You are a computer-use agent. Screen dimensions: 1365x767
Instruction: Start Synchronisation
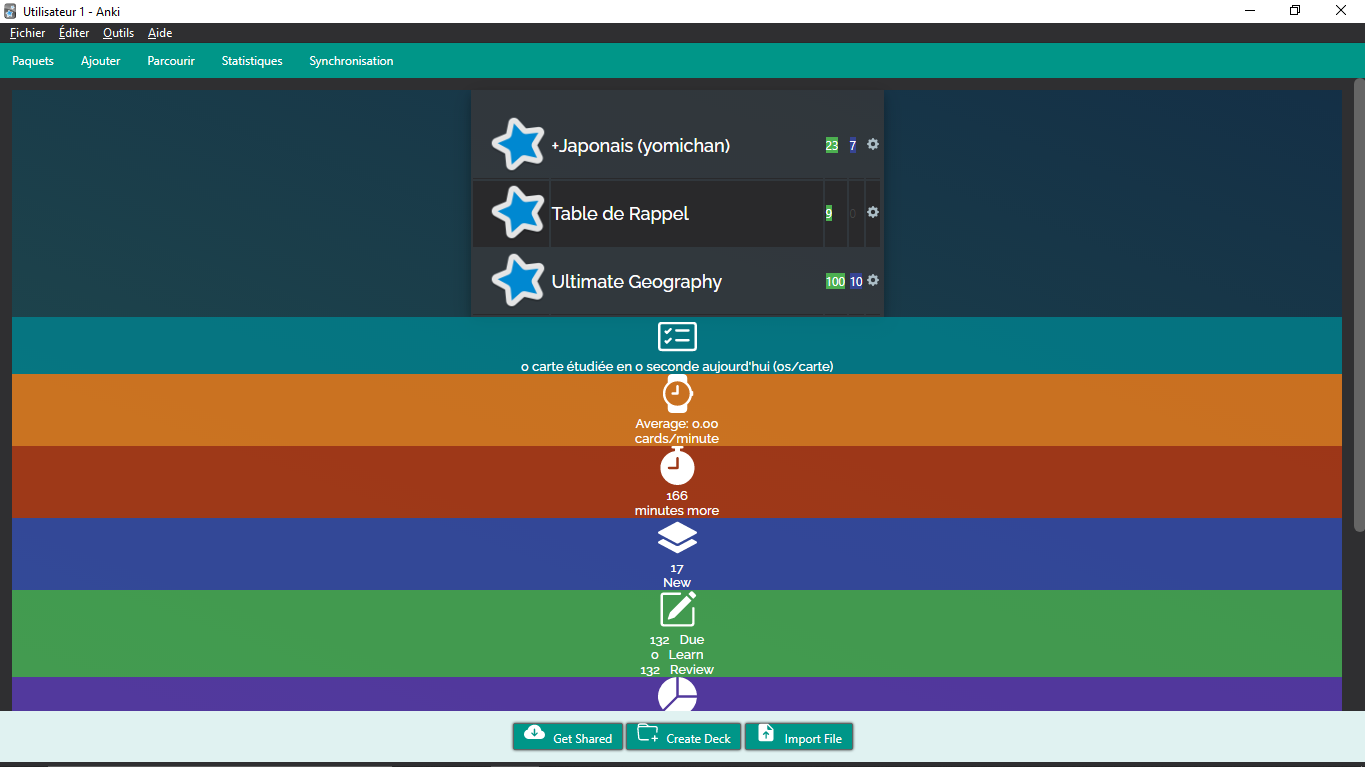tap(351, 61)
